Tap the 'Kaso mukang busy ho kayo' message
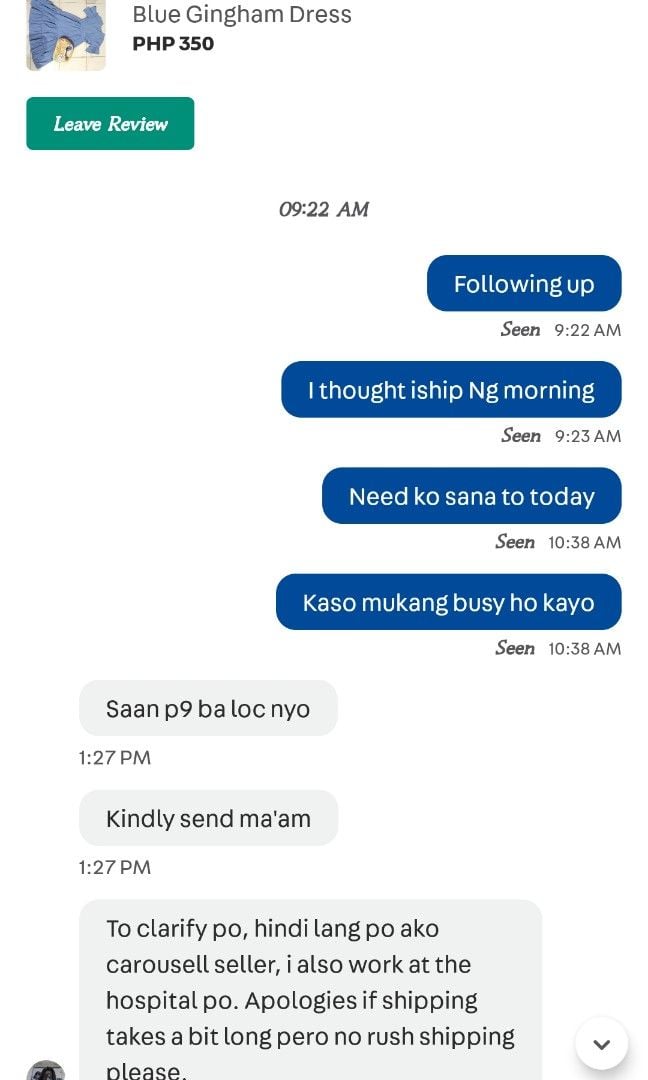This screenshot has height=1080, width=648. pyautogui.click(x=448, y=601)
